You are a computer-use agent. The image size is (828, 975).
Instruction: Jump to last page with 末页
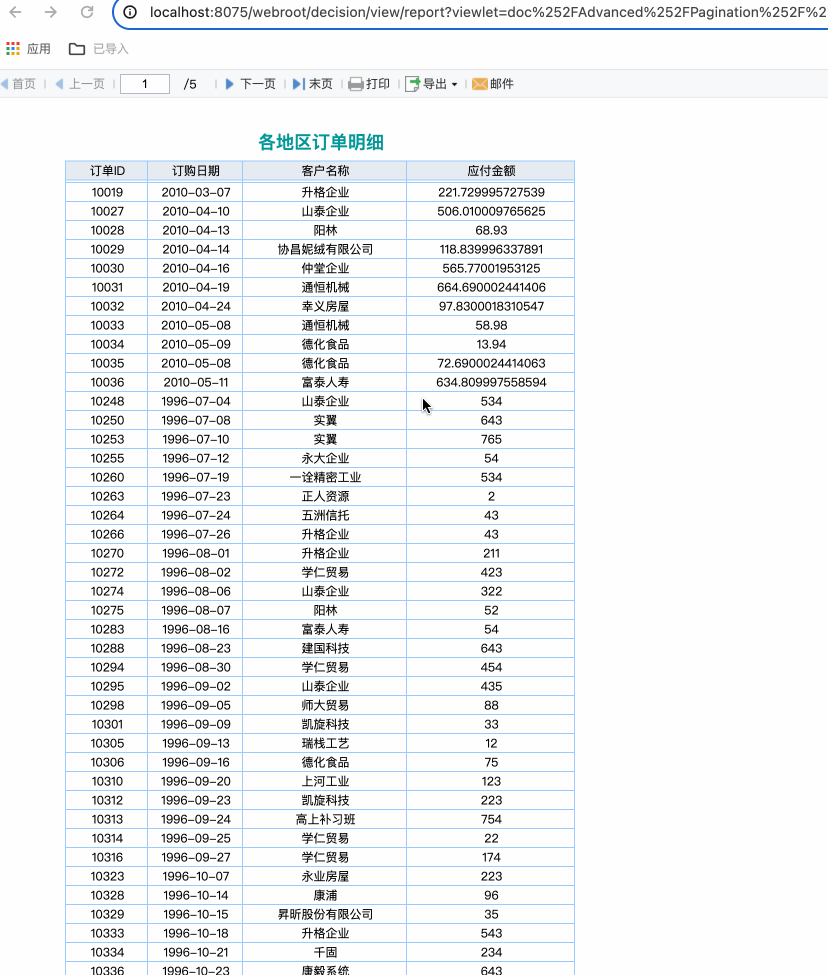point(313,84)
